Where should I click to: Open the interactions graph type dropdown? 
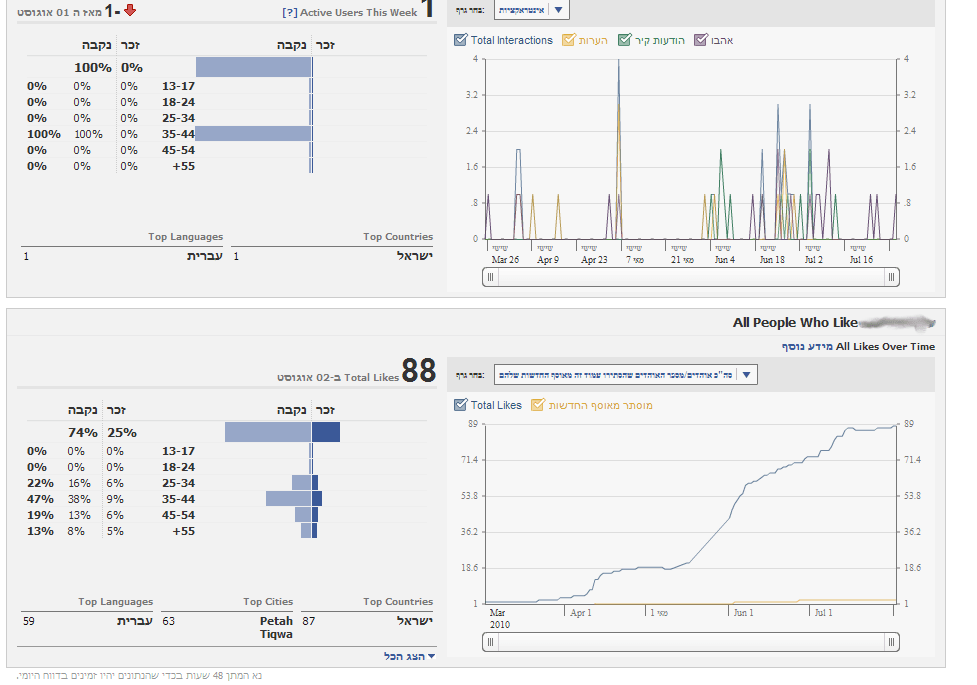pos(531,9)
